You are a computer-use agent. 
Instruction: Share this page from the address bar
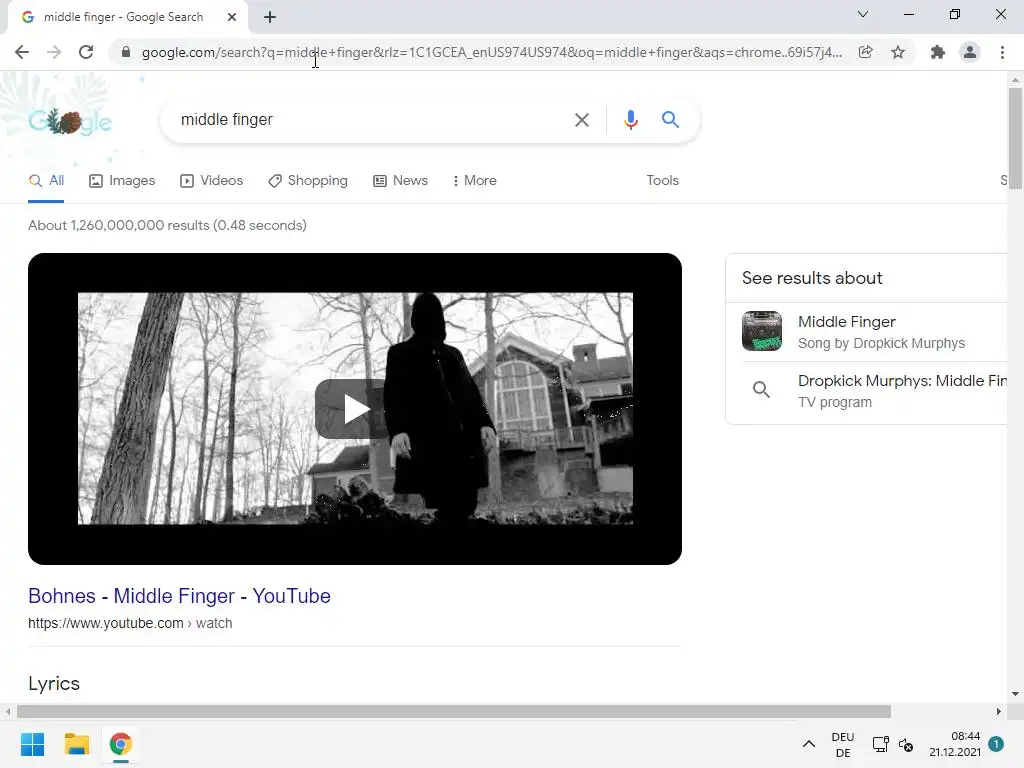coord(865,52)
